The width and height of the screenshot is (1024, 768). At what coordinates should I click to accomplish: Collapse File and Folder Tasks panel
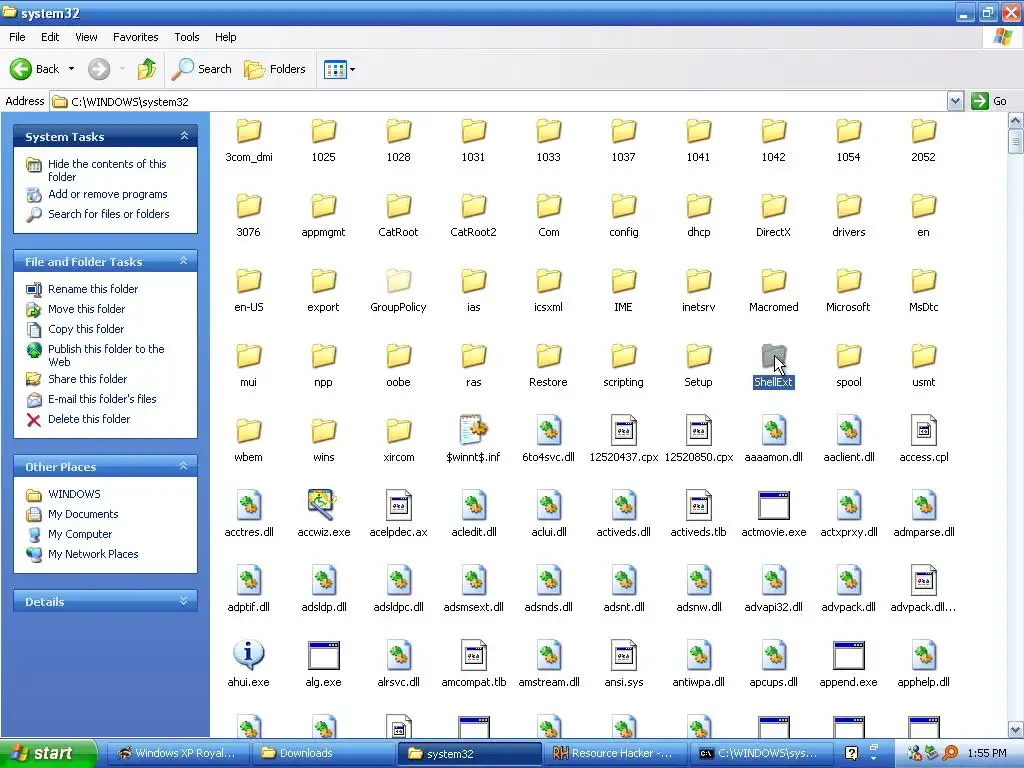tap(184, 261)
